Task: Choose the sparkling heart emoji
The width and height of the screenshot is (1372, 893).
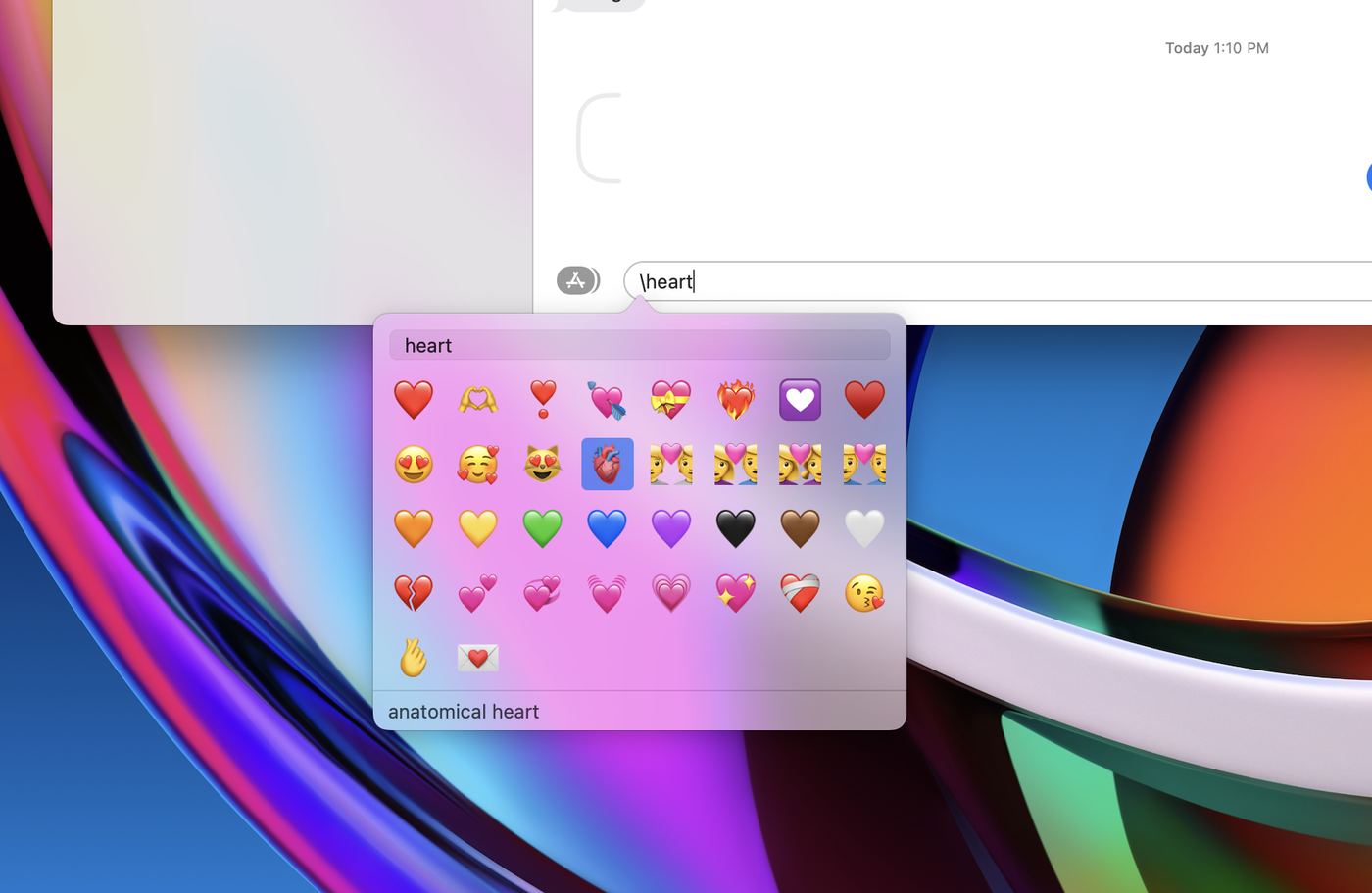Action: [x=735, y=593]
